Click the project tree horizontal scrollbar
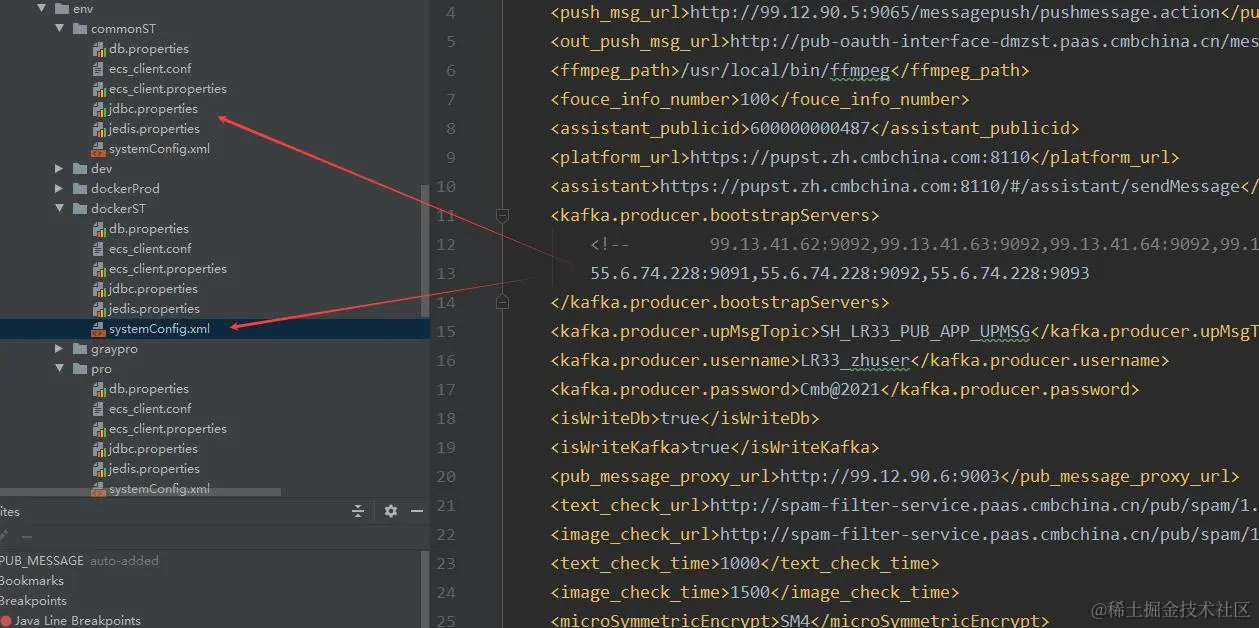Image resolution: width=1259 pixels, height=628 pixels. [x=140, y=493]
